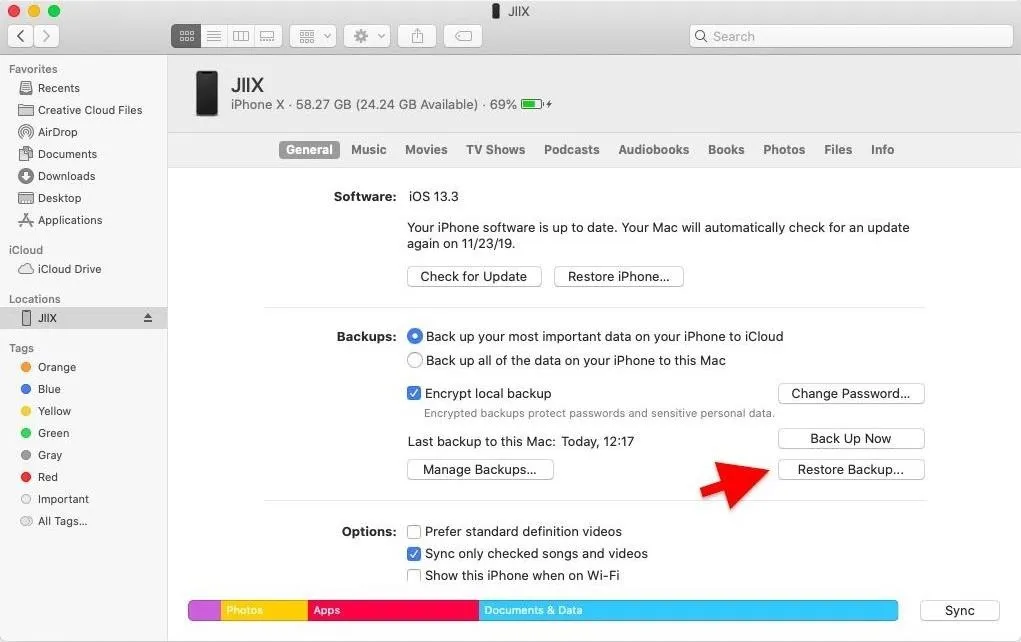Screen dimensions: 1021x642
Task: Click the Apps segment in storage bar
Action: coord(393,610)
